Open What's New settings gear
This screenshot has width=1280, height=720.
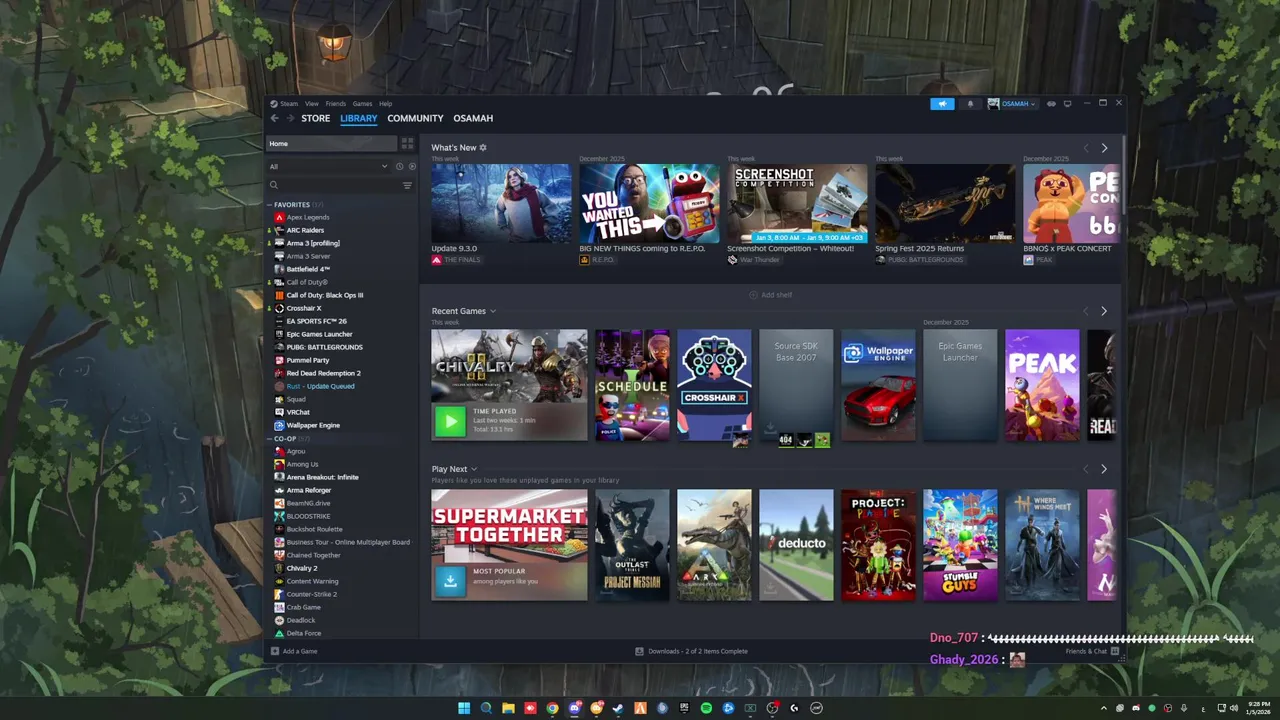click(483, 148)
